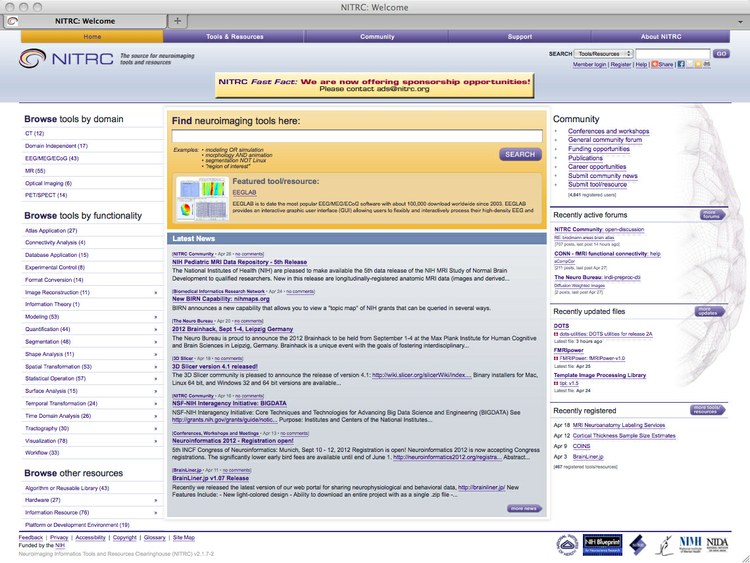The width and height of the screenshot is (750, 563).
Task: Open MRI Neuroanatomy Labeling Services link
Action: point(618,425)
